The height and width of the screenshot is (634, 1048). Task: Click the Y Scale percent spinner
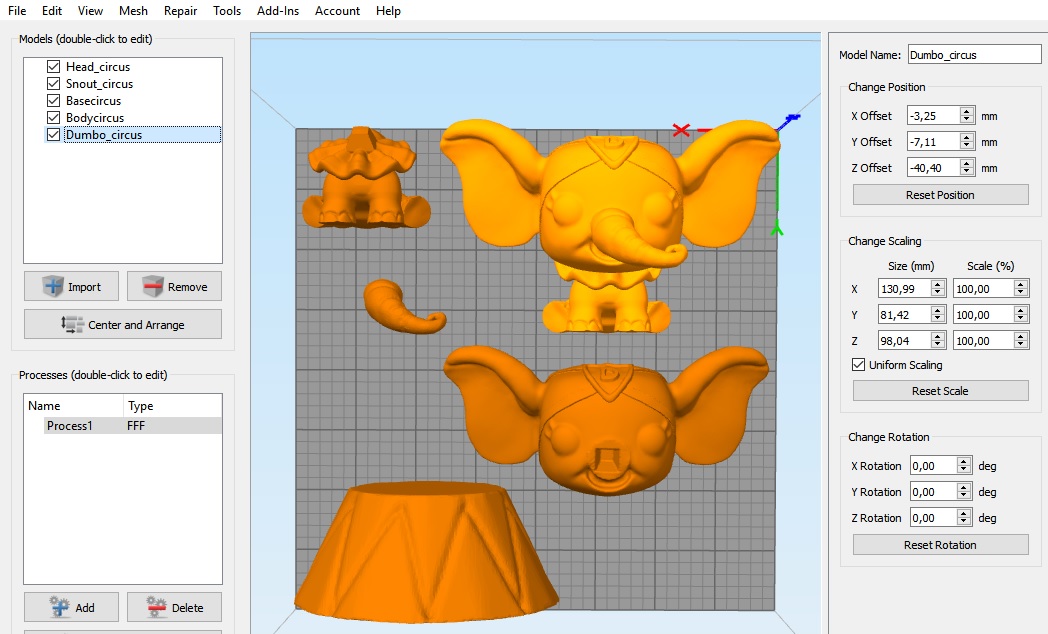[1021, 315]
